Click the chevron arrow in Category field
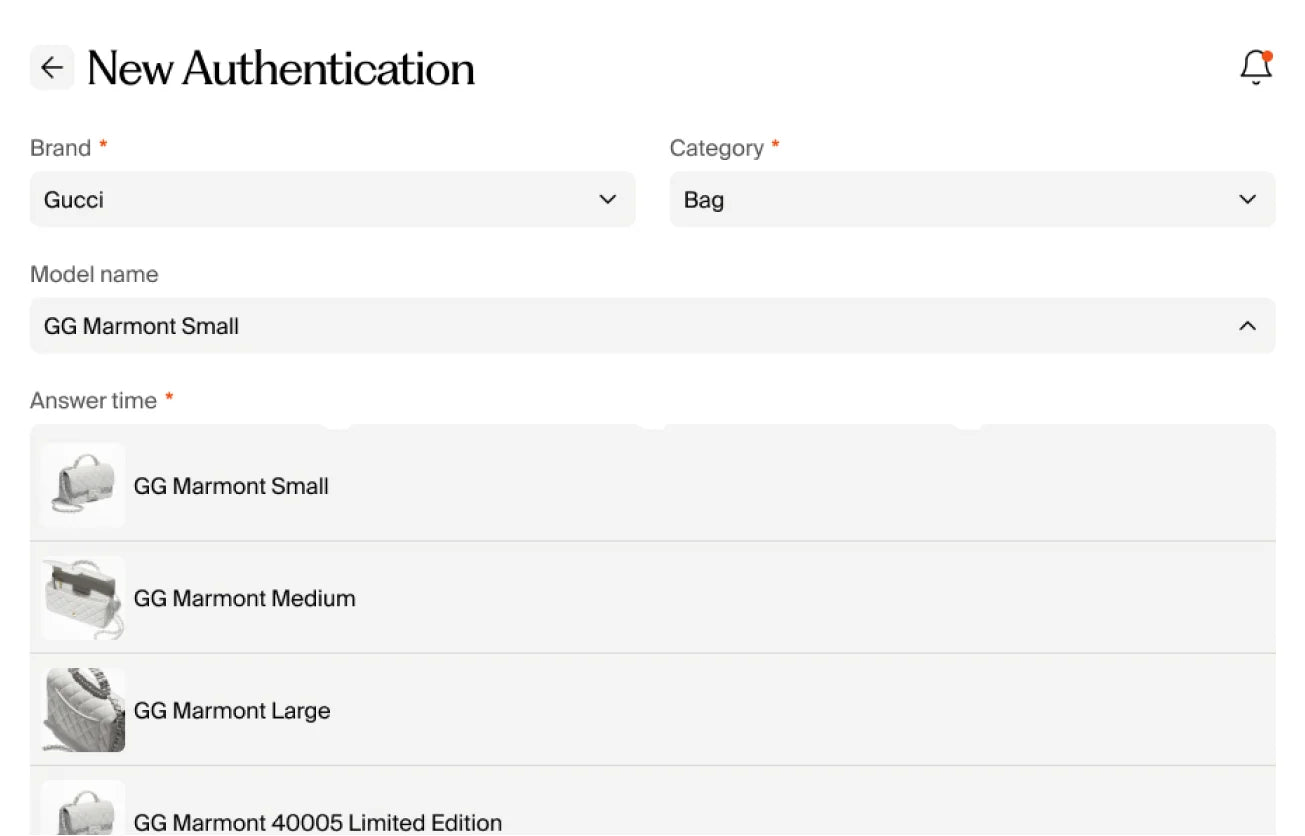 coord(1247,199)
